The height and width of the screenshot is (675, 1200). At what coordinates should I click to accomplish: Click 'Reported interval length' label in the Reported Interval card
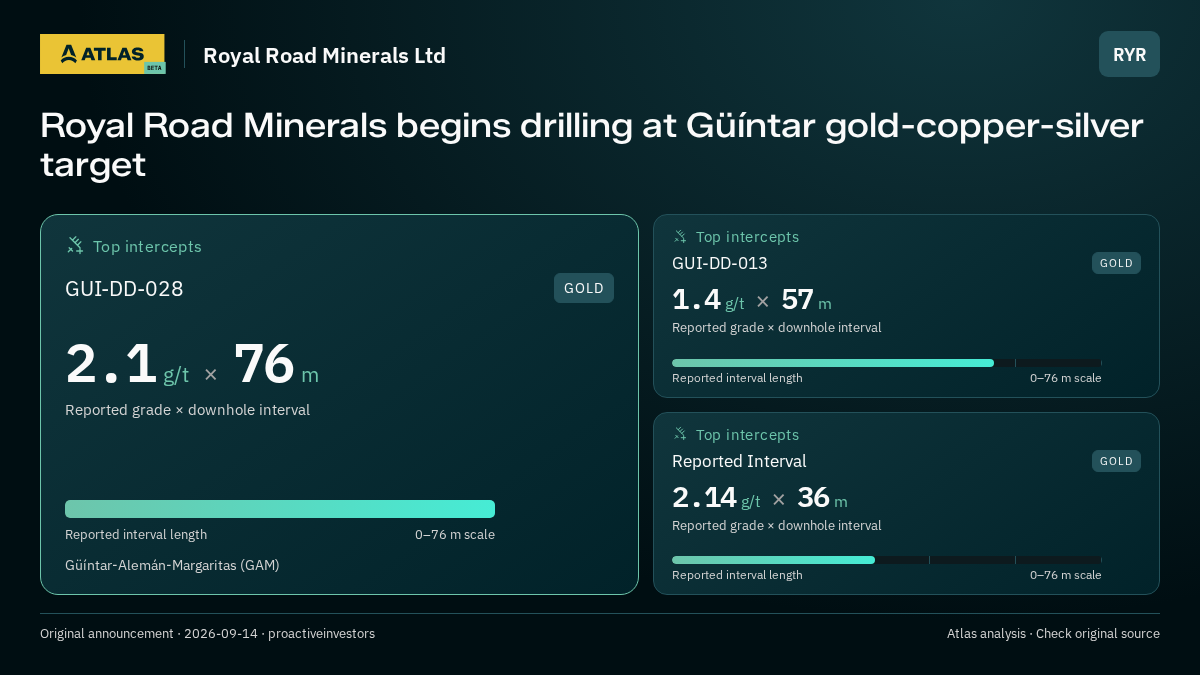click(737, 575)
